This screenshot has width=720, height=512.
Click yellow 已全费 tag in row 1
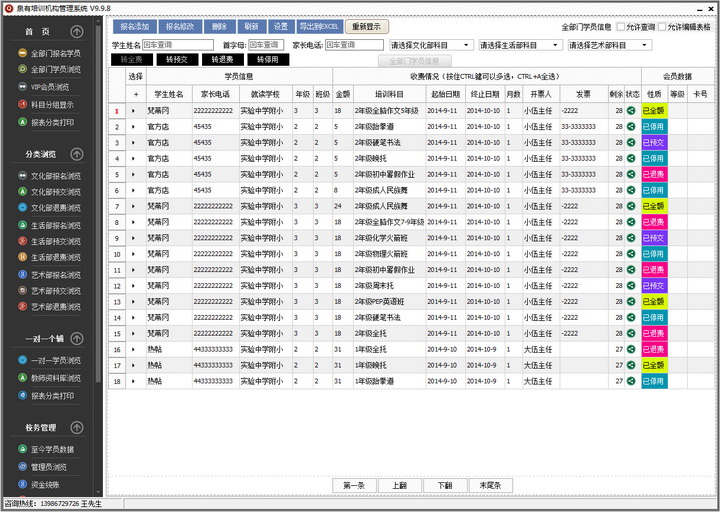click(x=654, y=111)
